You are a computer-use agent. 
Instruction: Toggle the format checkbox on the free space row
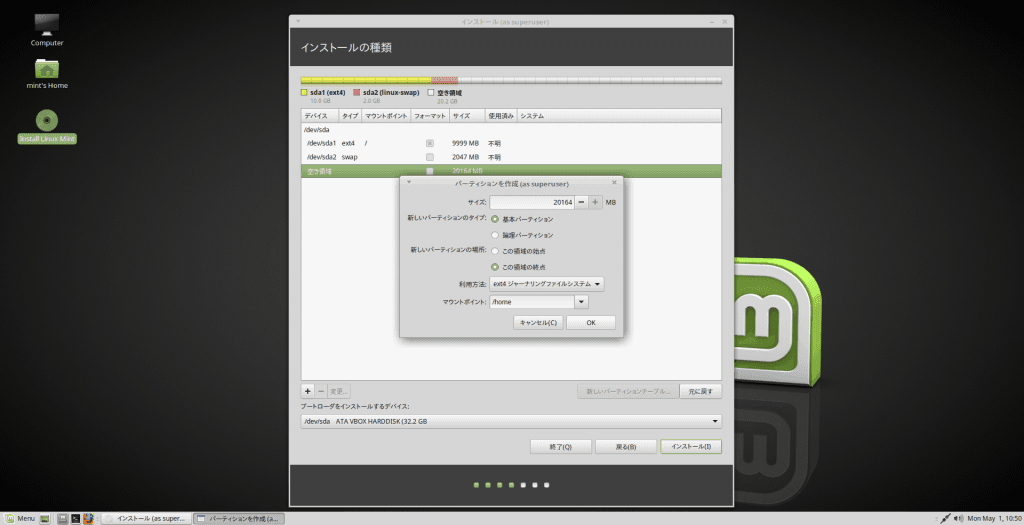tap(430, 171)
